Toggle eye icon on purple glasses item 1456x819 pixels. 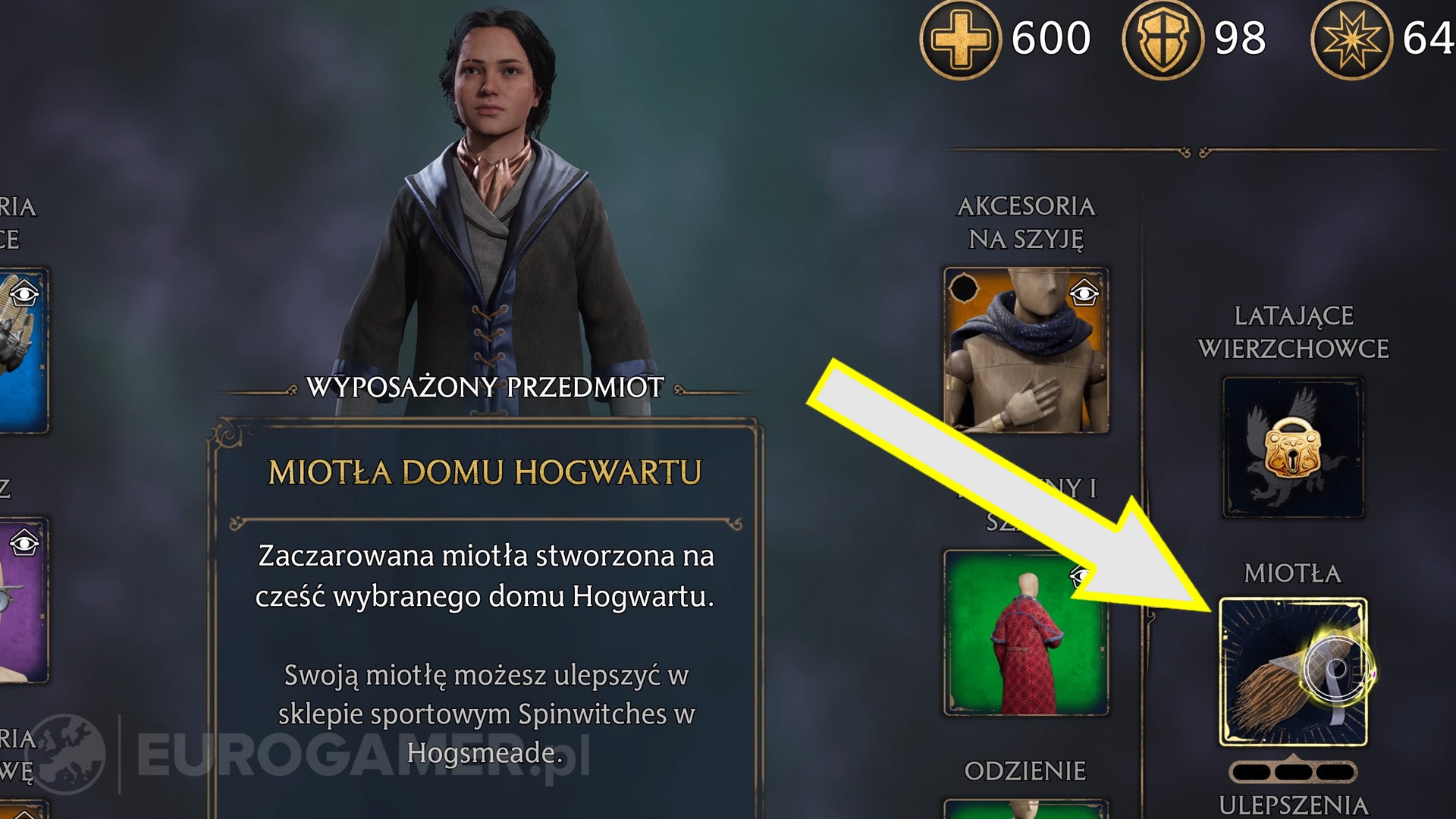tap(24, 542)
